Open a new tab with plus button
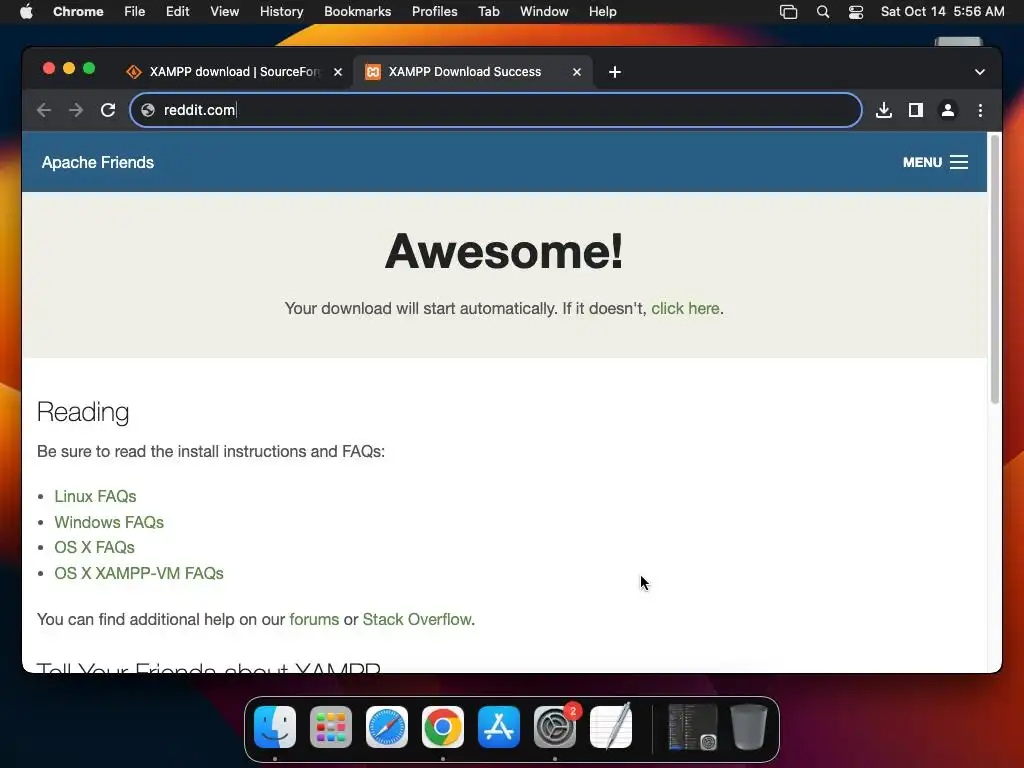 tap(615, 72)
